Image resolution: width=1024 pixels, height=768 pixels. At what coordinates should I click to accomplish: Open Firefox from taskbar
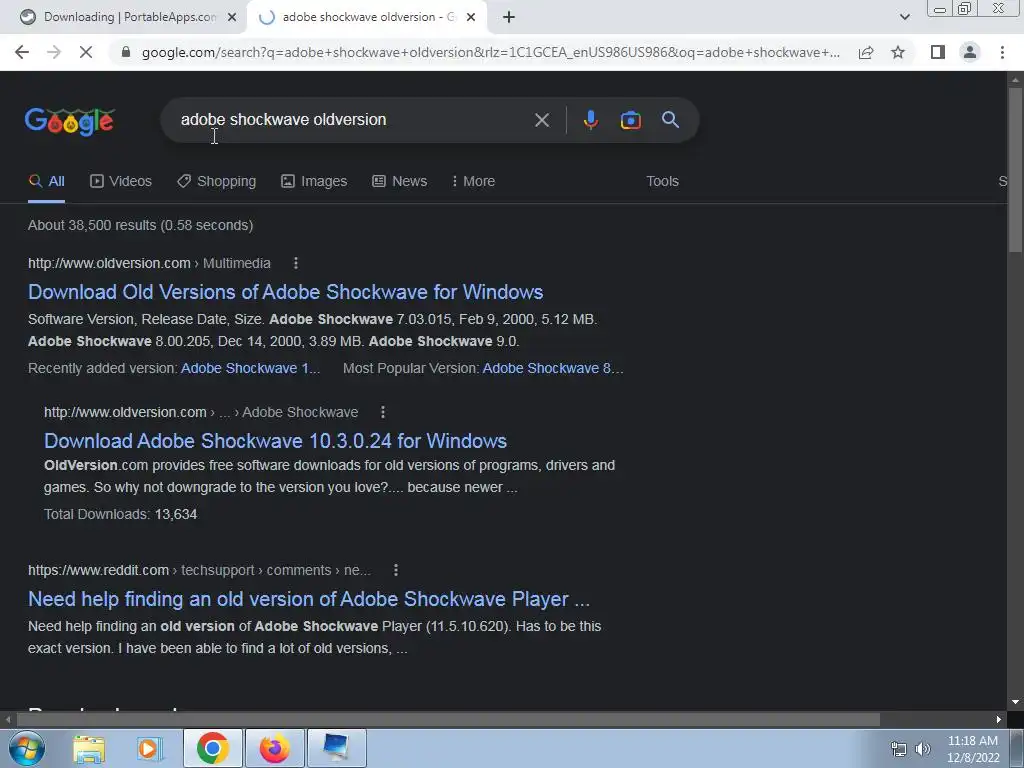[275, 748]
